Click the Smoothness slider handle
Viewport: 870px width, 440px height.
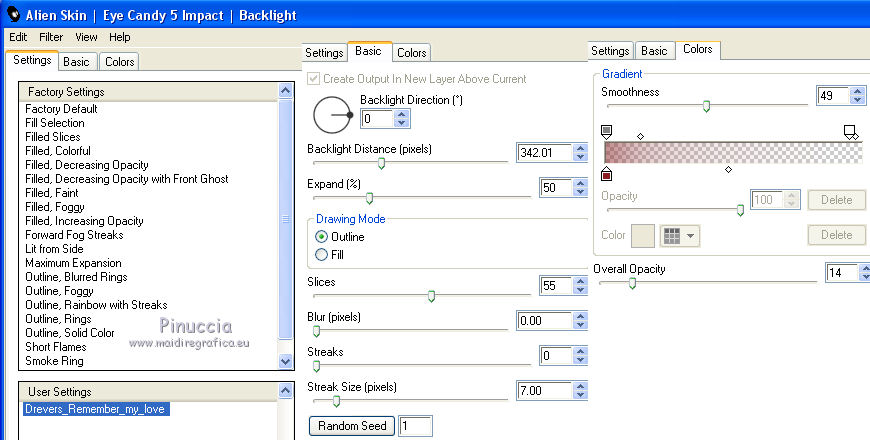pos(706,106)
